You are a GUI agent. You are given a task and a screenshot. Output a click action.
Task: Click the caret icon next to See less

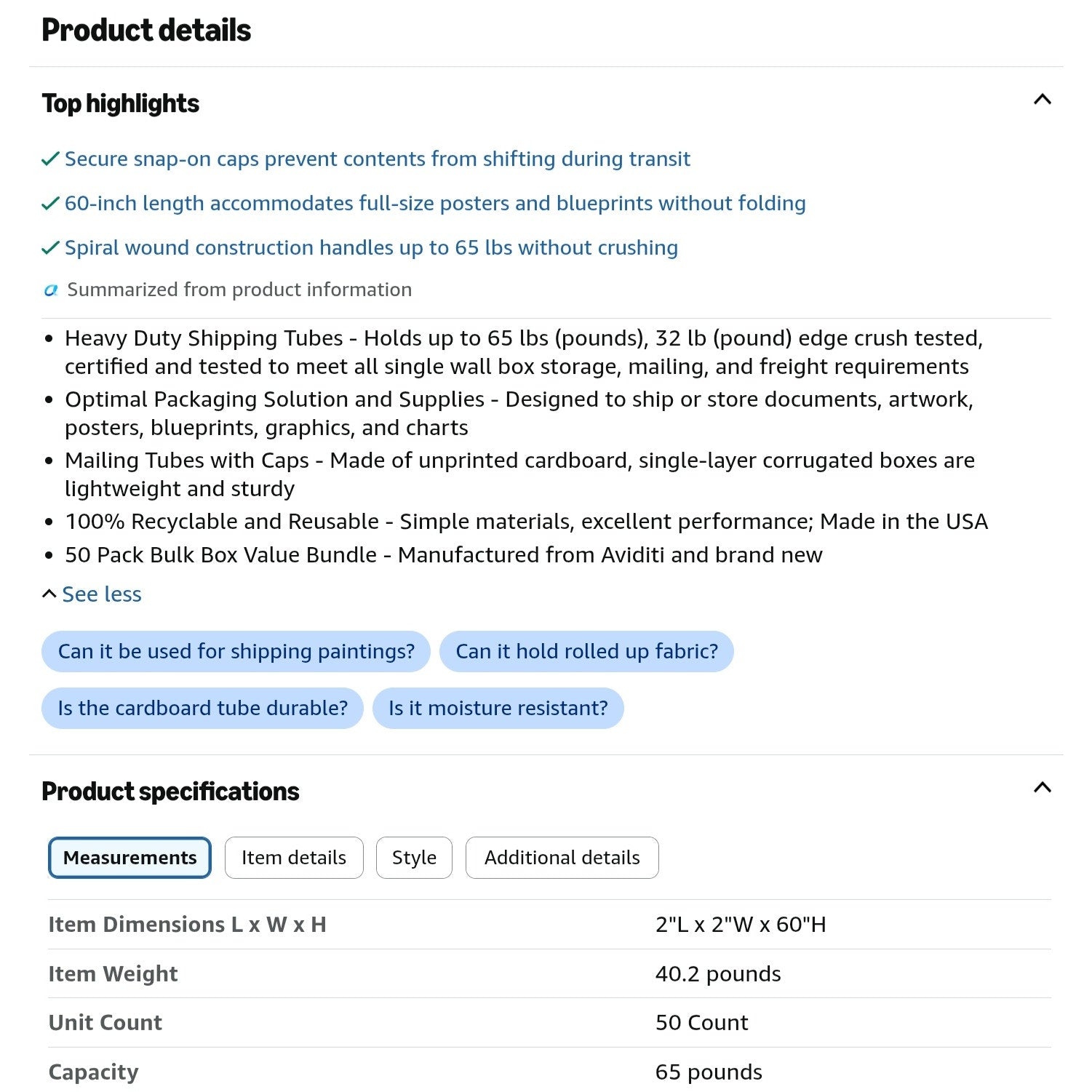coord(49,594)
